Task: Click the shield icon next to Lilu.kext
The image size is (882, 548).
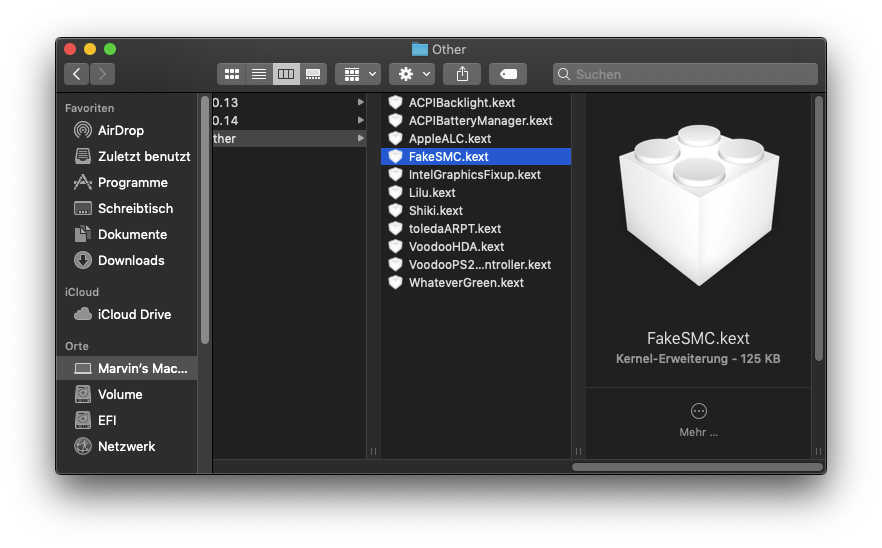Action: pyautogui.click(x=395, y=192)
